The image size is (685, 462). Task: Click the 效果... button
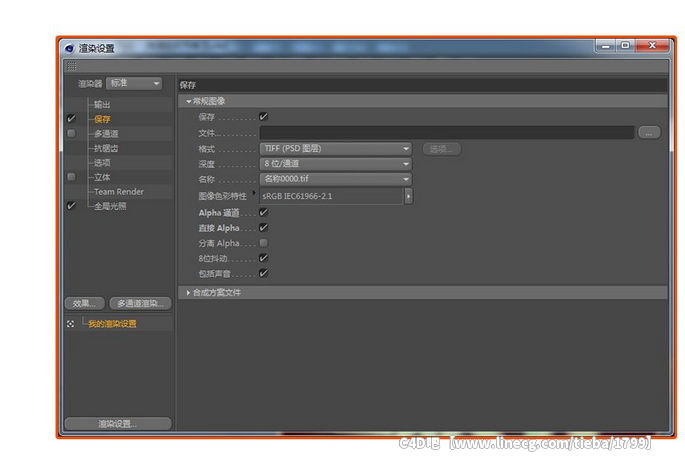tap(84, 303)
